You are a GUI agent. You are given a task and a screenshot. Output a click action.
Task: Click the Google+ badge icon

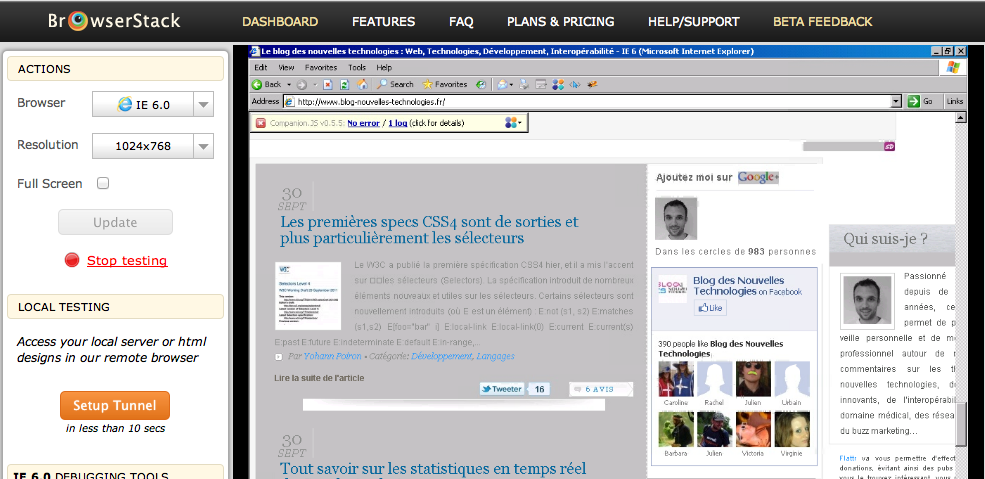758,178
